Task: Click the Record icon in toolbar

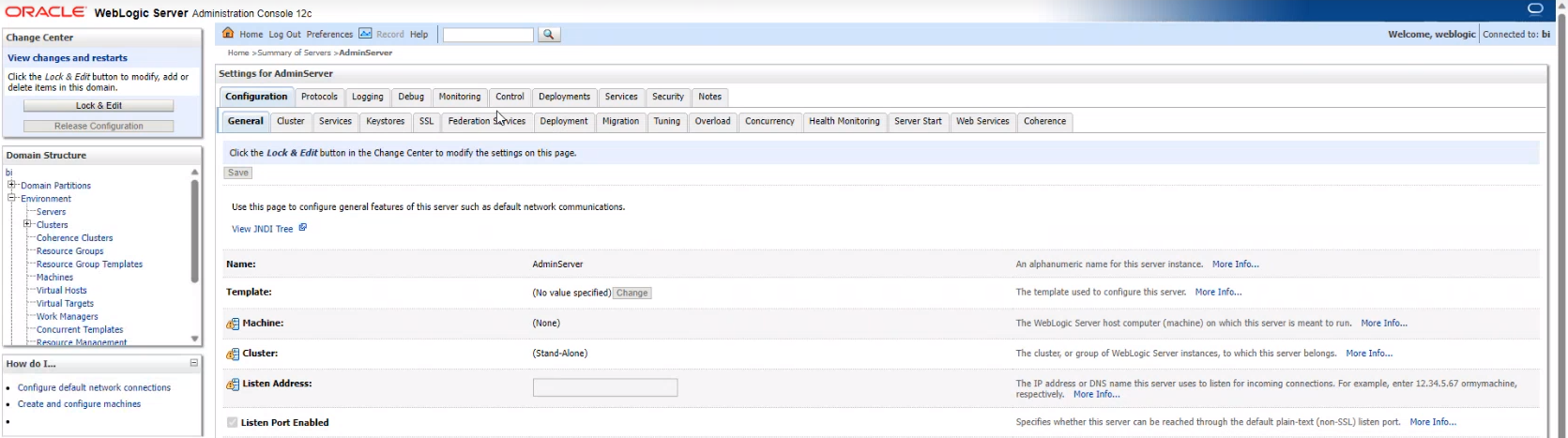Action: 365,34
